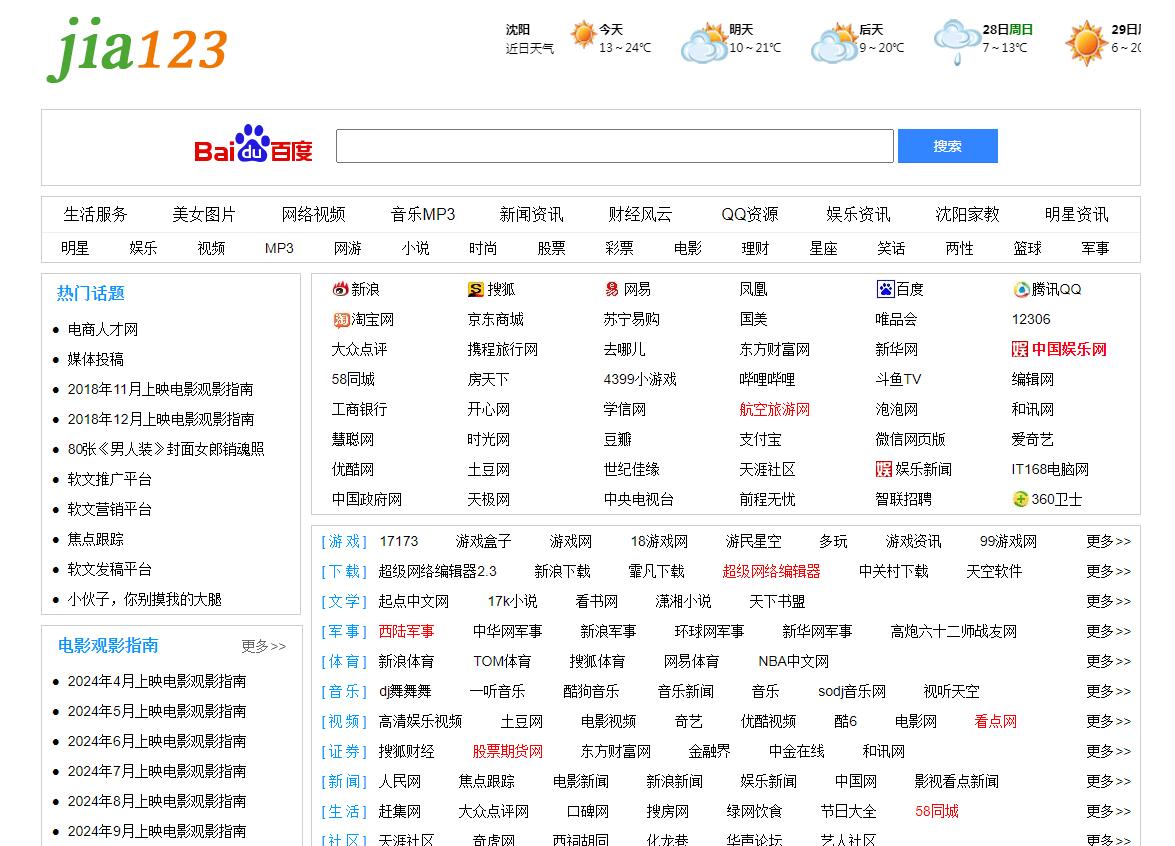Image resolution: width=1175 pixels, height=846 pixels.
Task: Select 星座 in the secondary nav row
Action: pyautogui.click(x=824, y=248)
